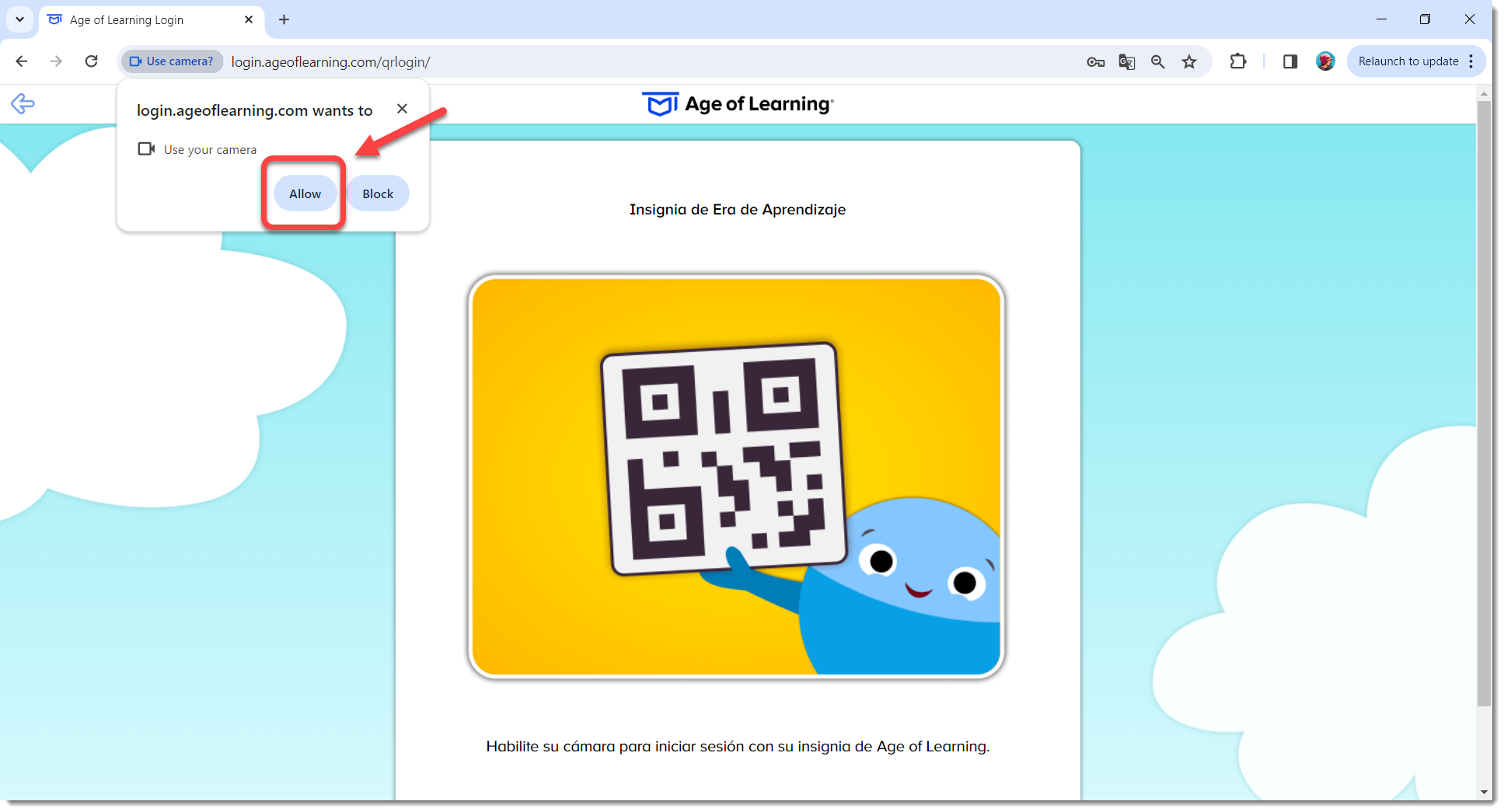Close the Age of Learning Login tab
Image resolution: width=1504 pixels, height=812 pixels.
pyautogui.click(x=249, y=19)
